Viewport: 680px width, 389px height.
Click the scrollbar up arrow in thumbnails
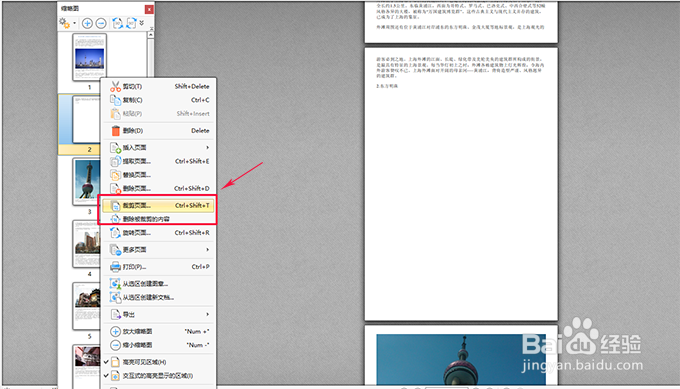tap(150, 35)
